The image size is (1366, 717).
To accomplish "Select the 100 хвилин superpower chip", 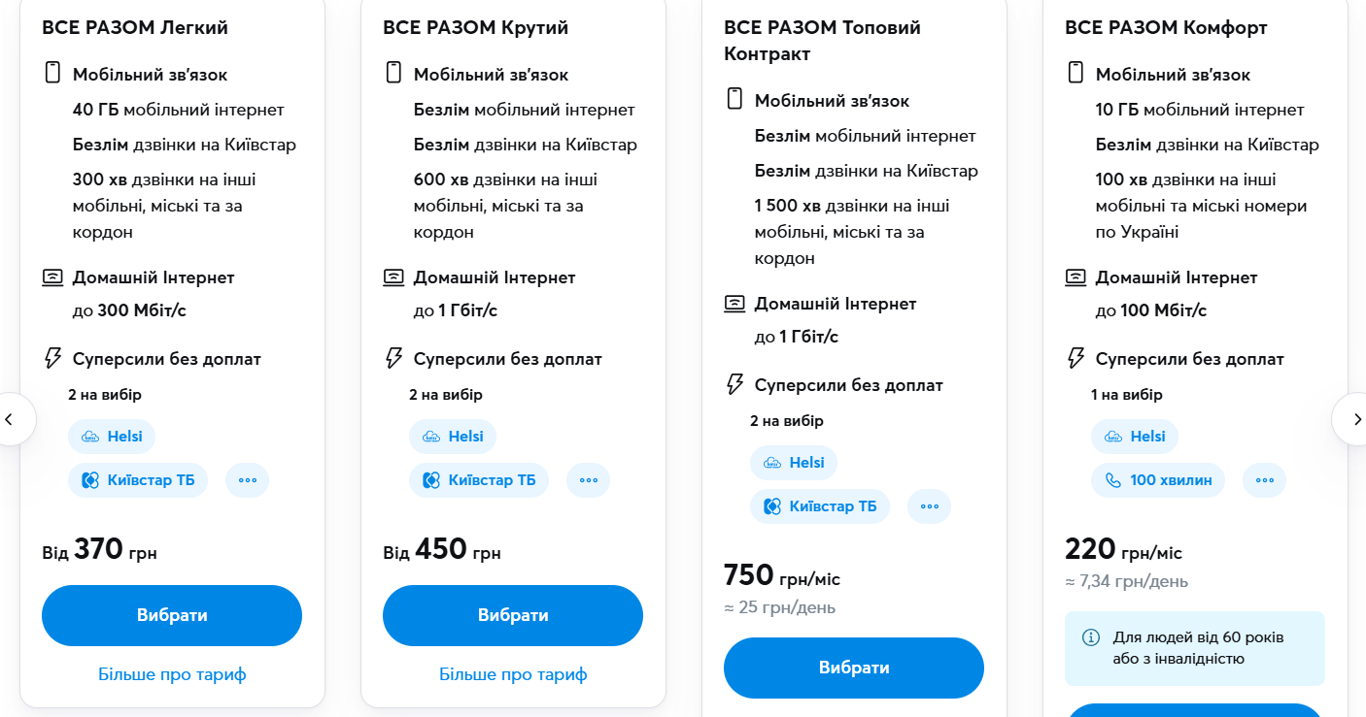I will tap(1158, 480).
